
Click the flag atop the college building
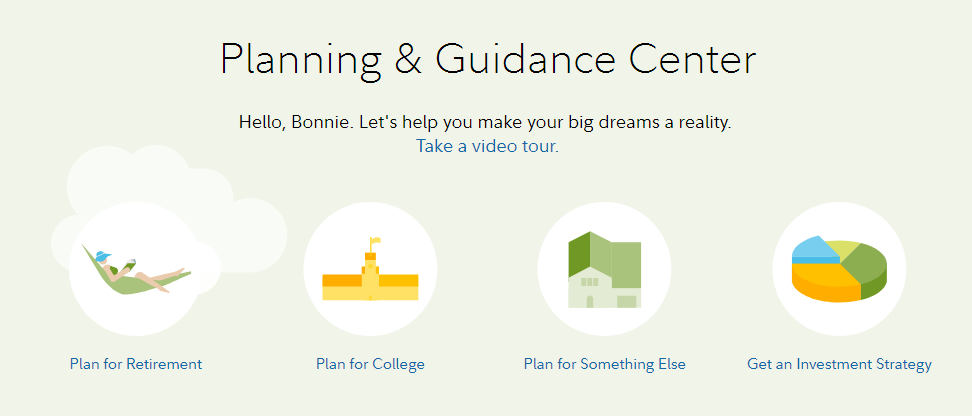pos(376,242)
